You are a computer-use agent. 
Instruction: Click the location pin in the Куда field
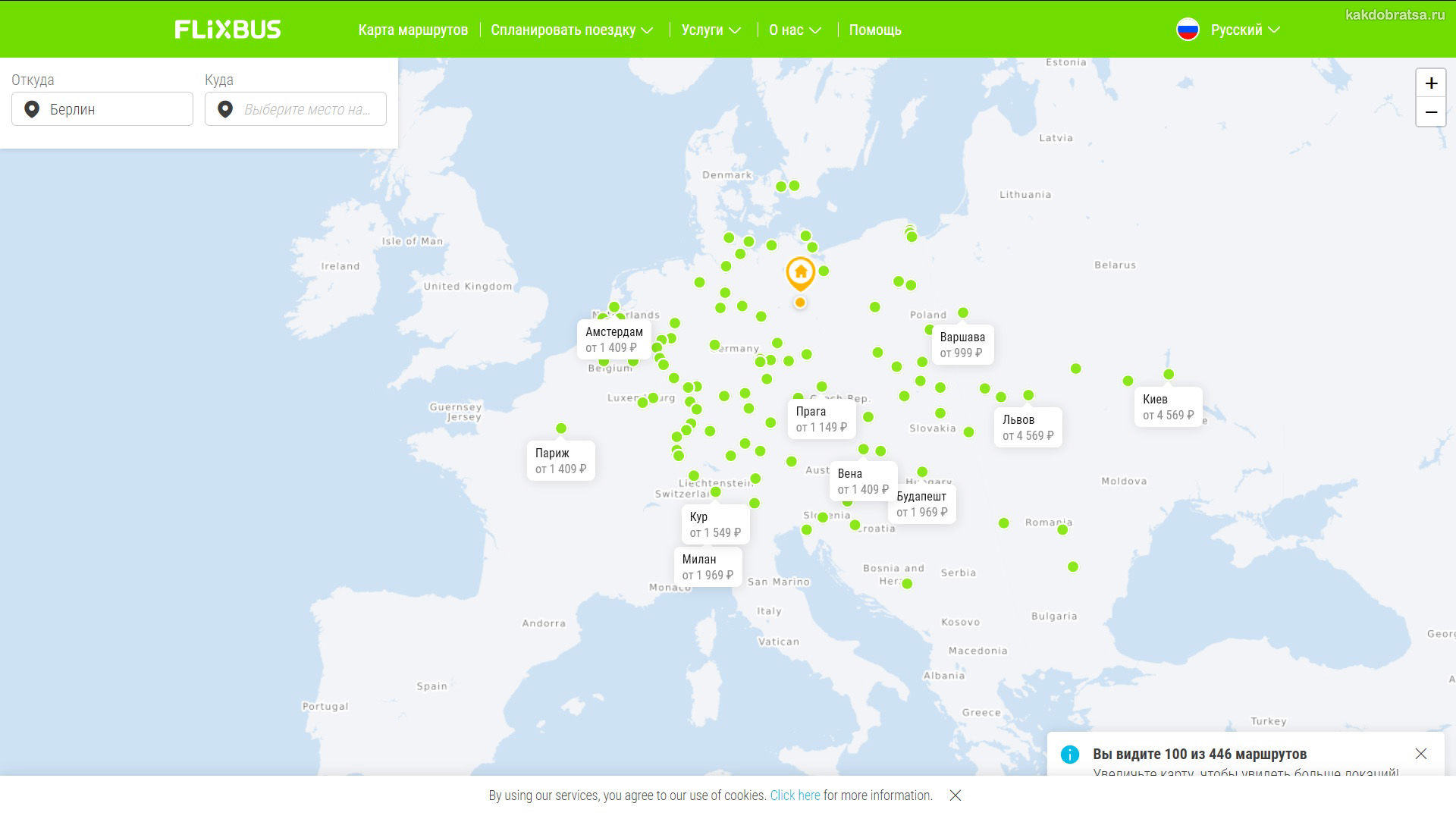click(x=225, y=109)
